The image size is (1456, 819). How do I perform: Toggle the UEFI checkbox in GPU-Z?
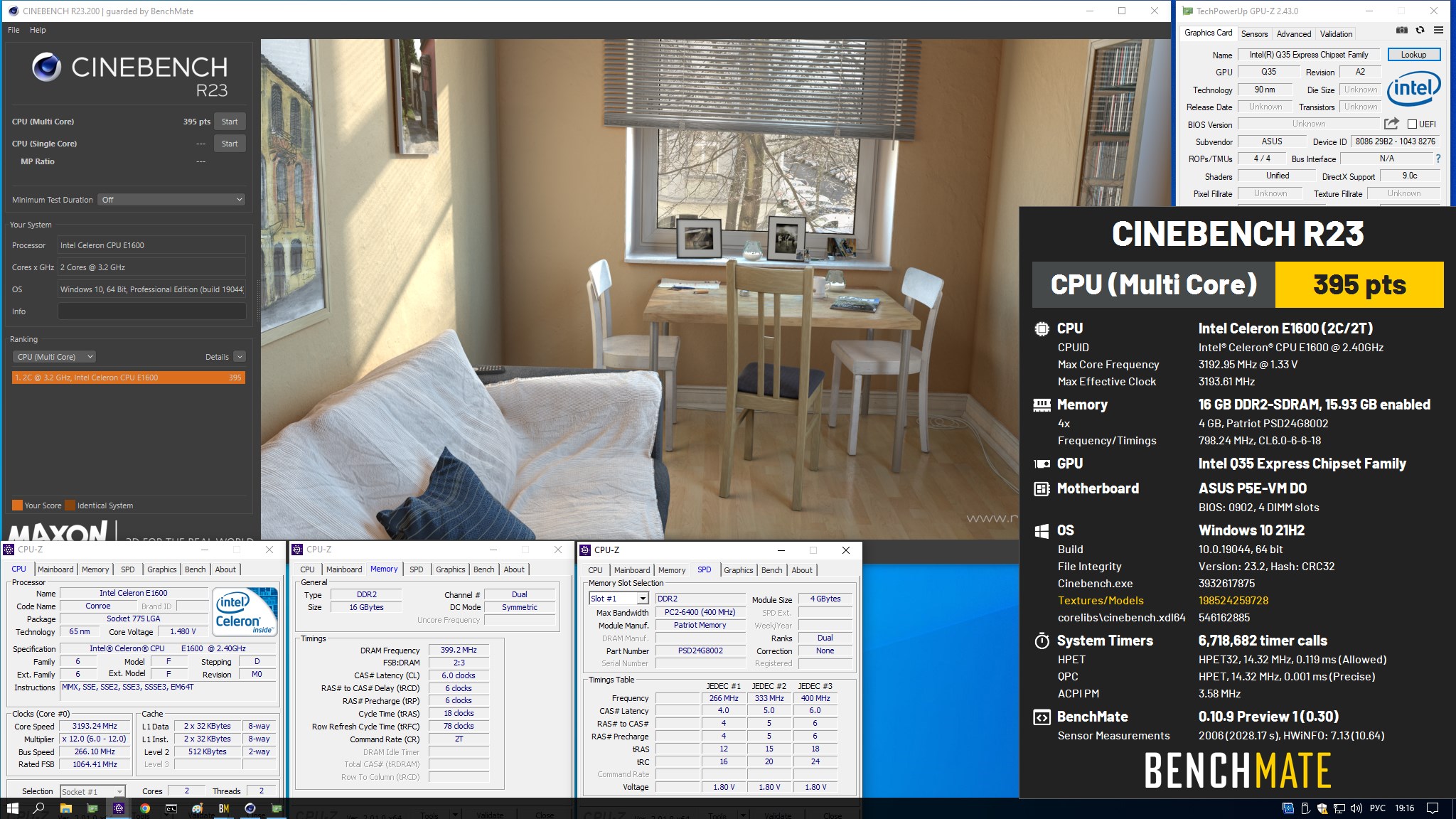[x=1413, y=124]
